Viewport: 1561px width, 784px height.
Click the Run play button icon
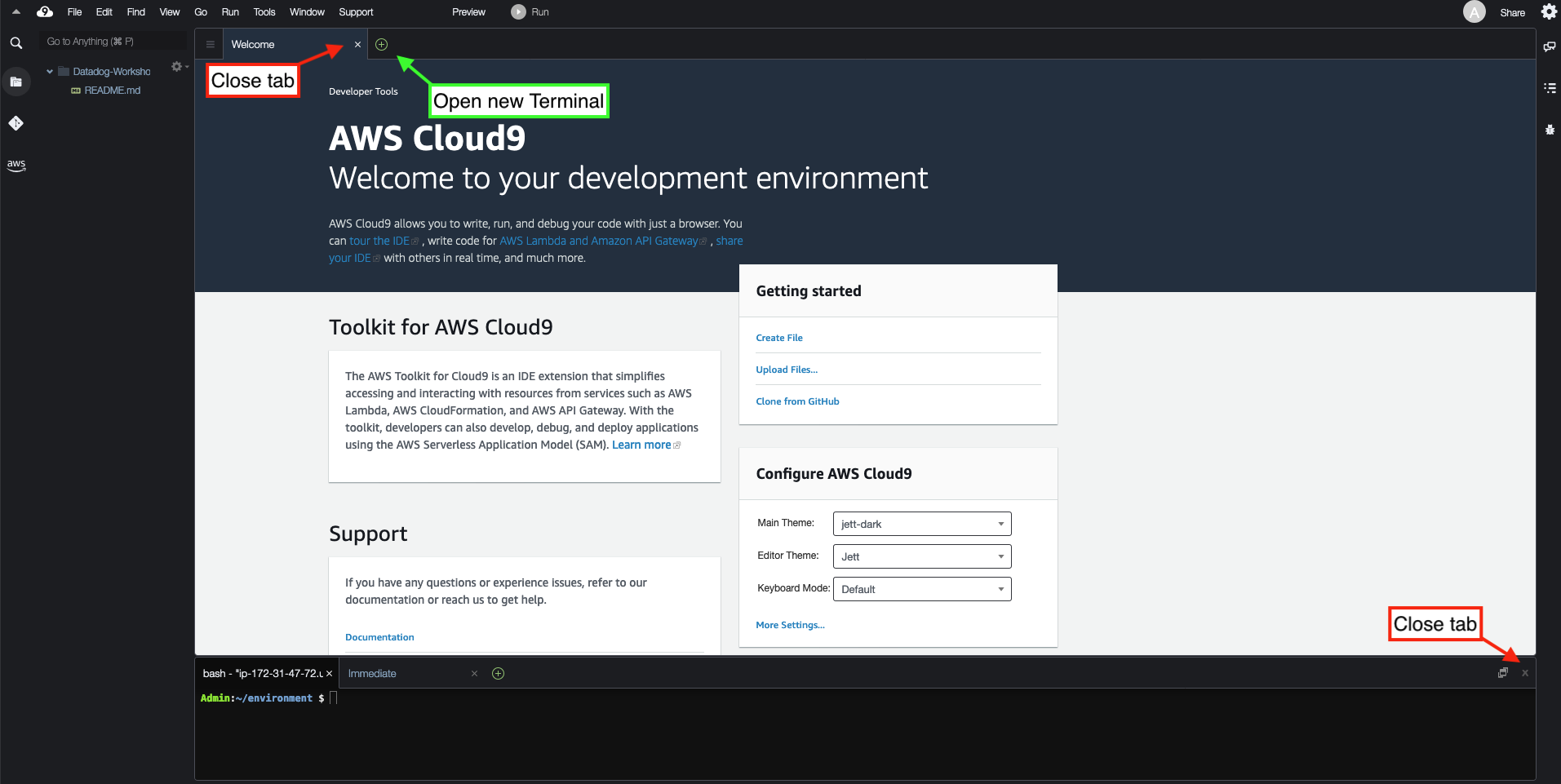coord(518,11)
